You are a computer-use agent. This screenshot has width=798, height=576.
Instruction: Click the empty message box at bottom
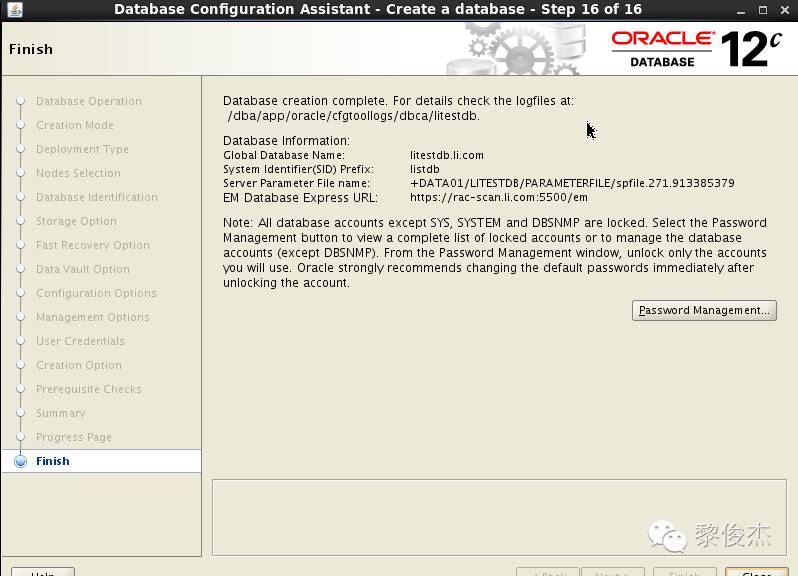(499, 517)
